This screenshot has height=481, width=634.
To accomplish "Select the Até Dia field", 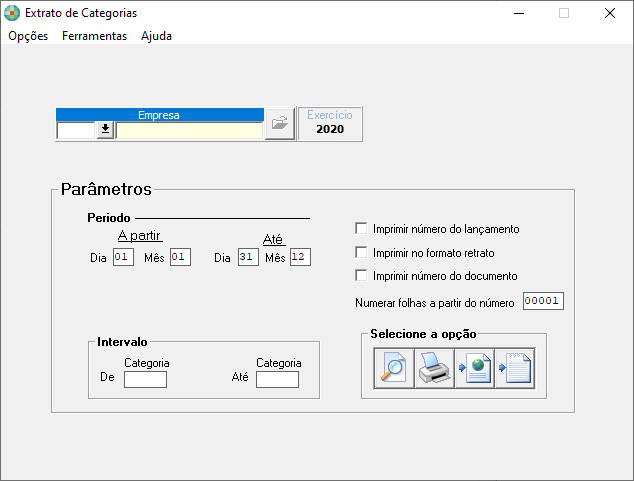I will click(248, 257).
